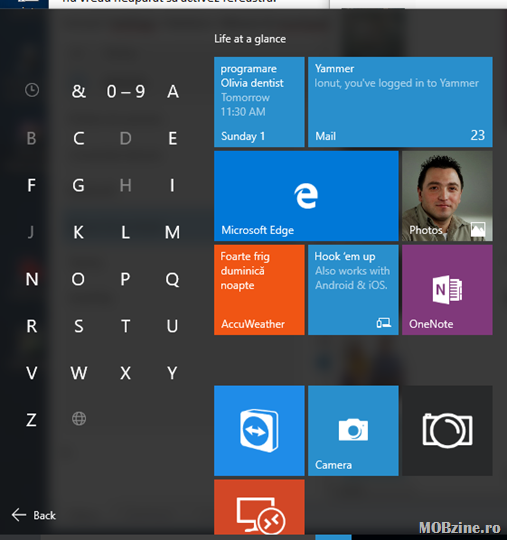Jump to apps starting with G
The image size is (507, 540).
(79, 185)
